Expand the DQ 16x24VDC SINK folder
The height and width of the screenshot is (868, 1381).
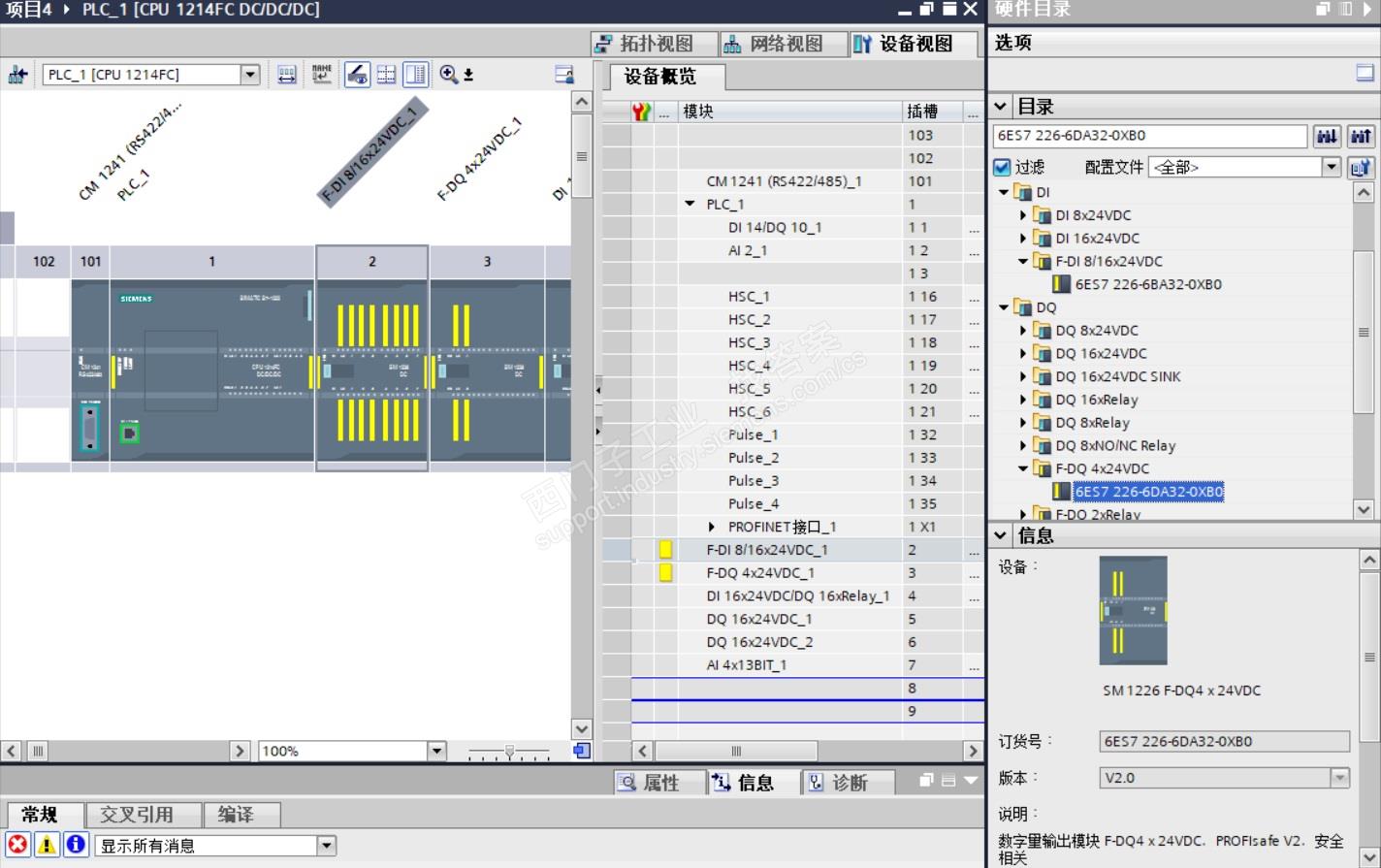(x=1023, y=376)
